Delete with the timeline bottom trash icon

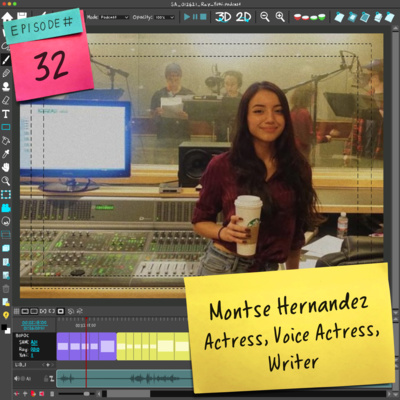[x=52, y=394]
